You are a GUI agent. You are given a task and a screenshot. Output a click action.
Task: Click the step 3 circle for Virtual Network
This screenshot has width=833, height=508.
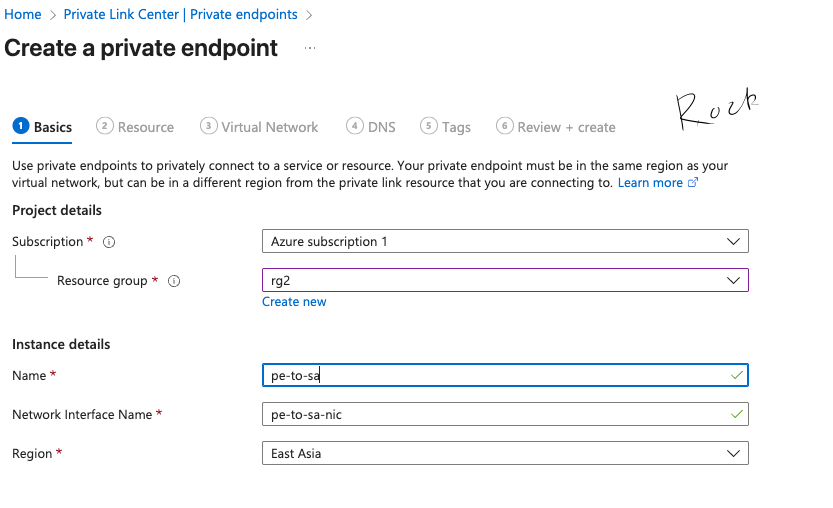[x=208, y=126]
